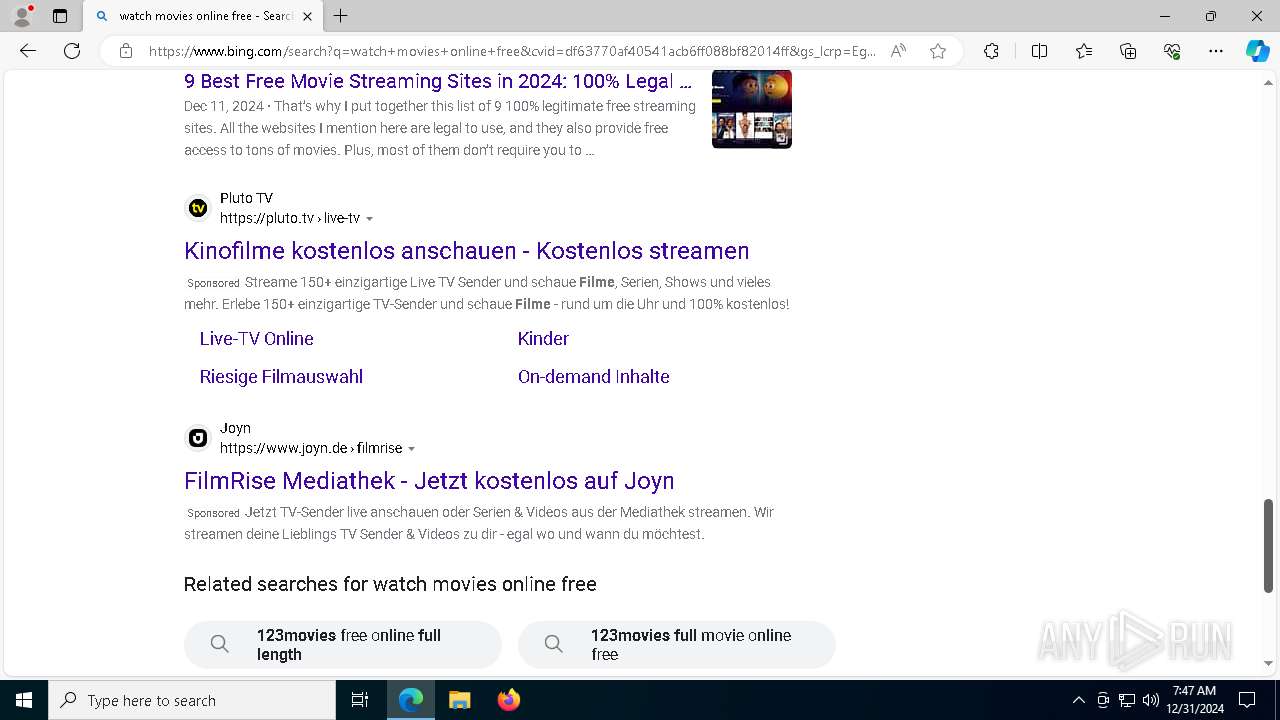Toggle split screen view
Screen dimensions: 1280x720
[x=1039, y=51]
